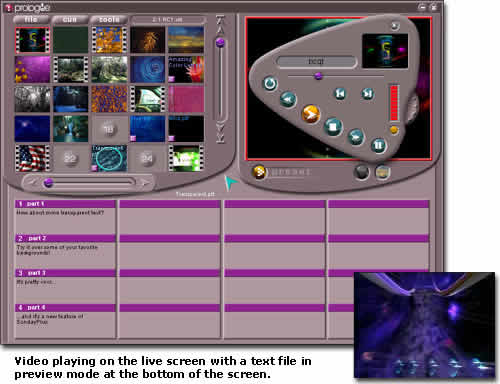Click the orange play button in the player

click(311, 114)
